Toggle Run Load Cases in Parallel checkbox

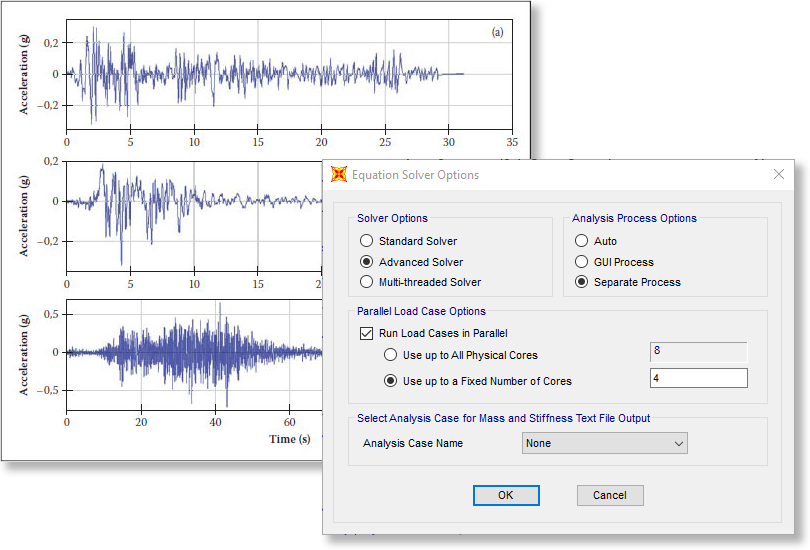tap(367, 333)
